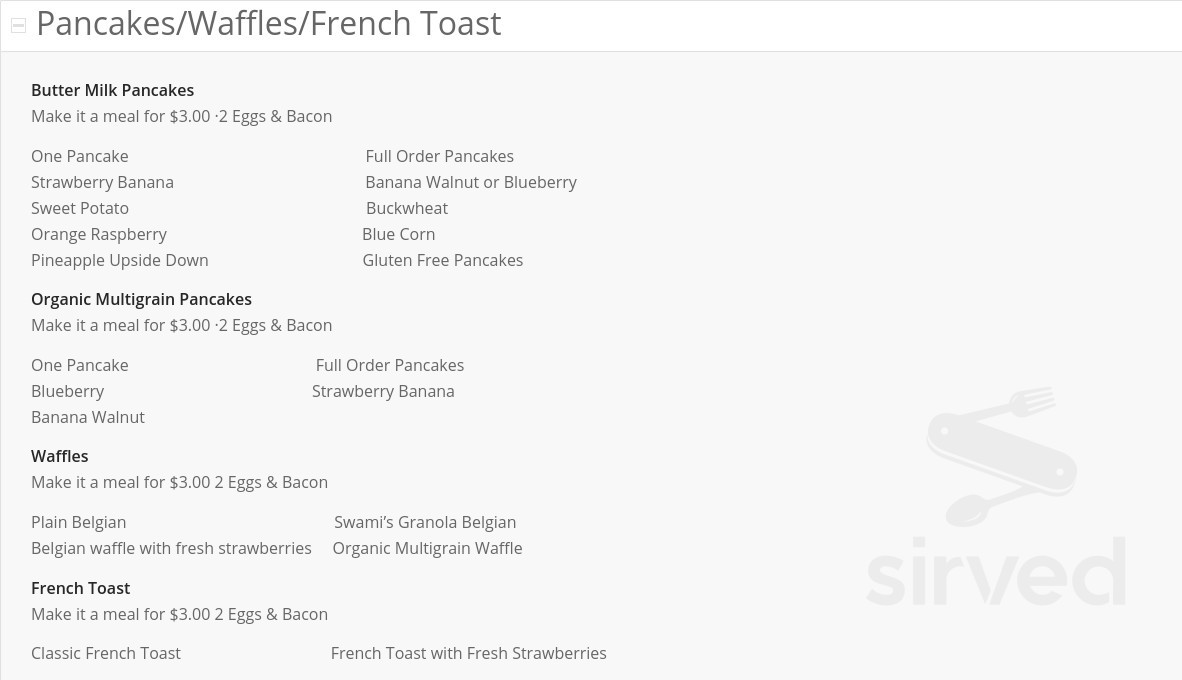Choose Swami's Granola Belgian waffle

coord(425,522)
